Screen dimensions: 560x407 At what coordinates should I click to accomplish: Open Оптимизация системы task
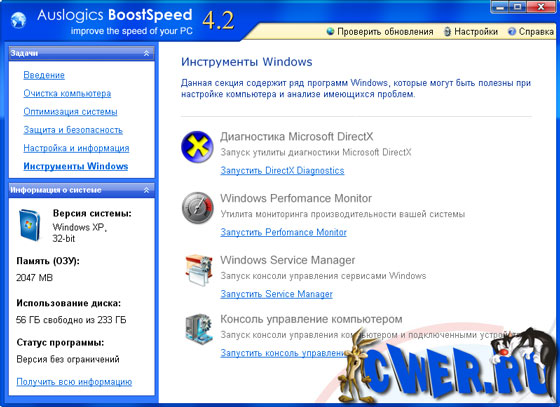[x=70, y=112]
